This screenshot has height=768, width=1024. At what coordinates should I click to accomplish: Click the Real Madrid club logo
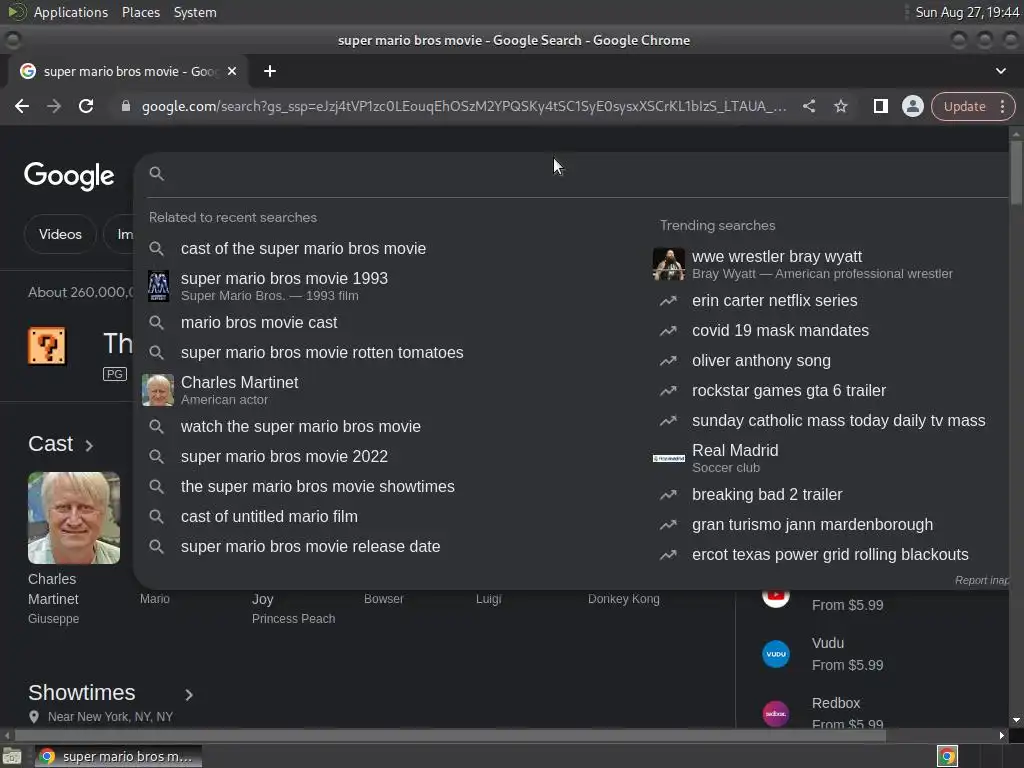pyautogui.click(x=669, y=458)
